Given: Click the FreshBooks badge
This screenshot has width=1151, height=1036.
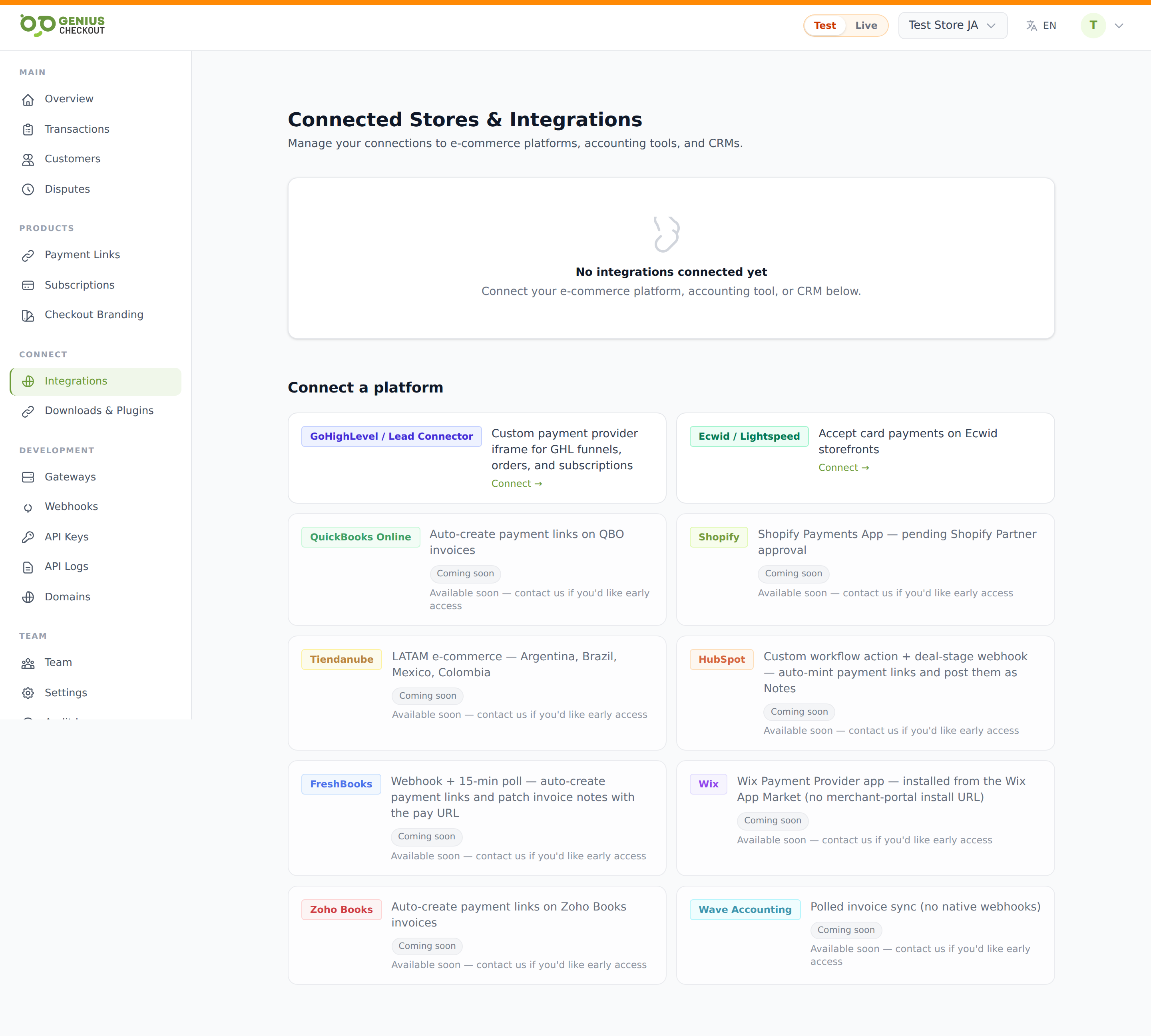Looking at the screenshot, I should click(341, 785).
